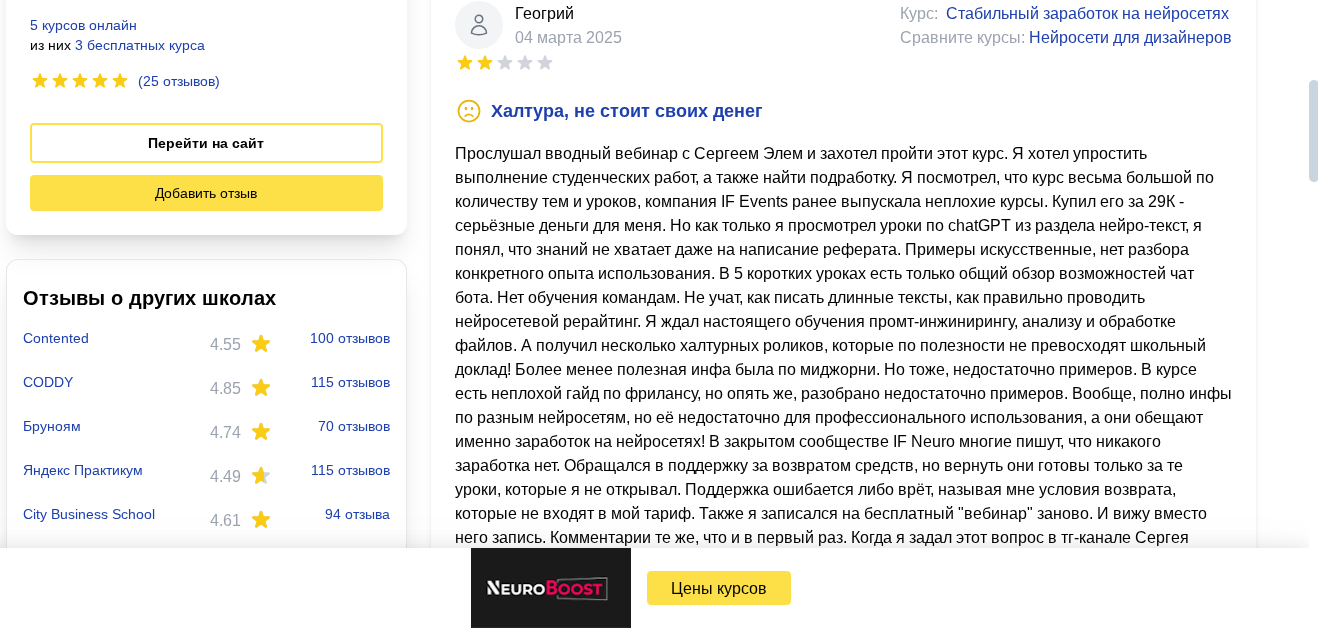Open '70 отзывов' for Бруноям
The width and height of the screenshot is (1318, 628).
tap(354, 426)
